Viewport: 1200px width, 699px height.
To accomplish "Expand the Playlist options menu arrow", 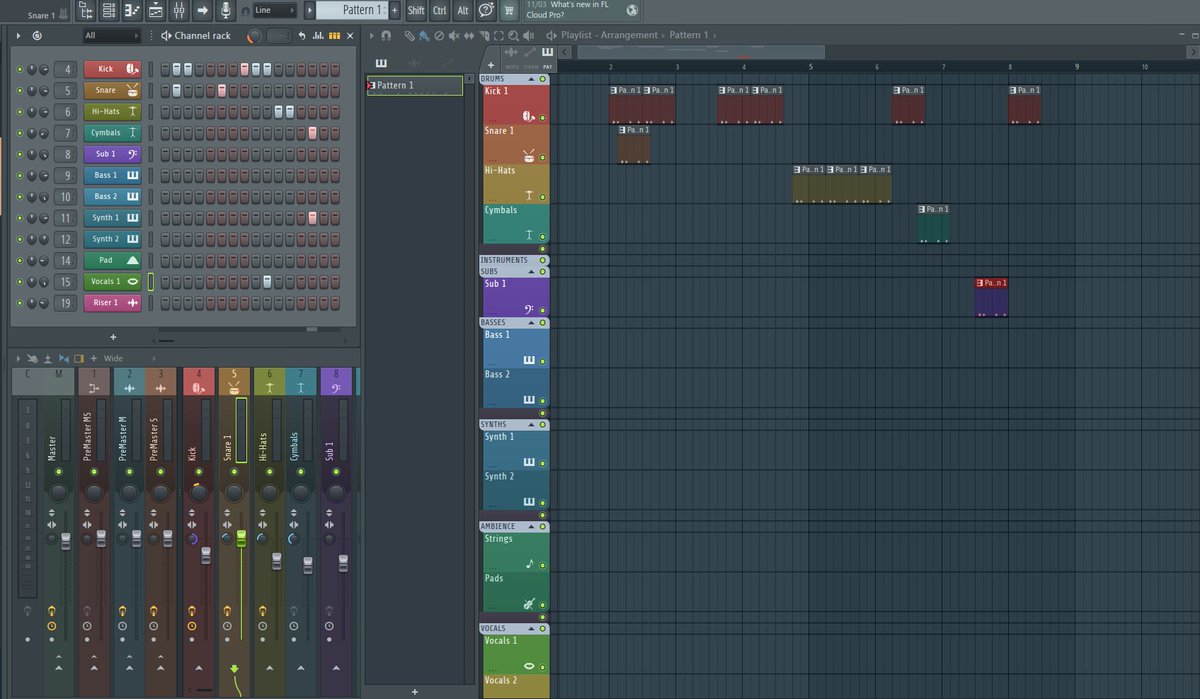I will tap(372, 36).
